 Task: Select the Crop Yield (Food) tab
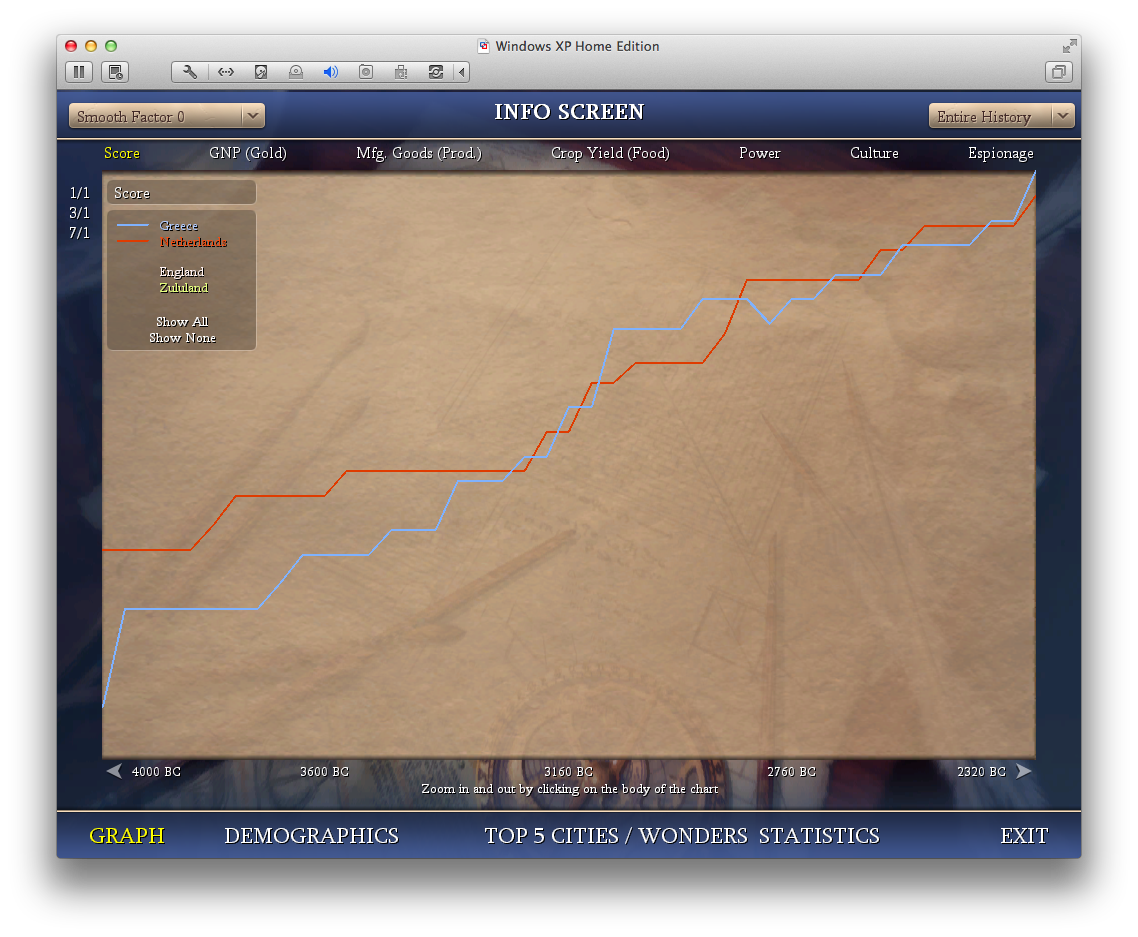pyautogui.click(x=610, y=153)
